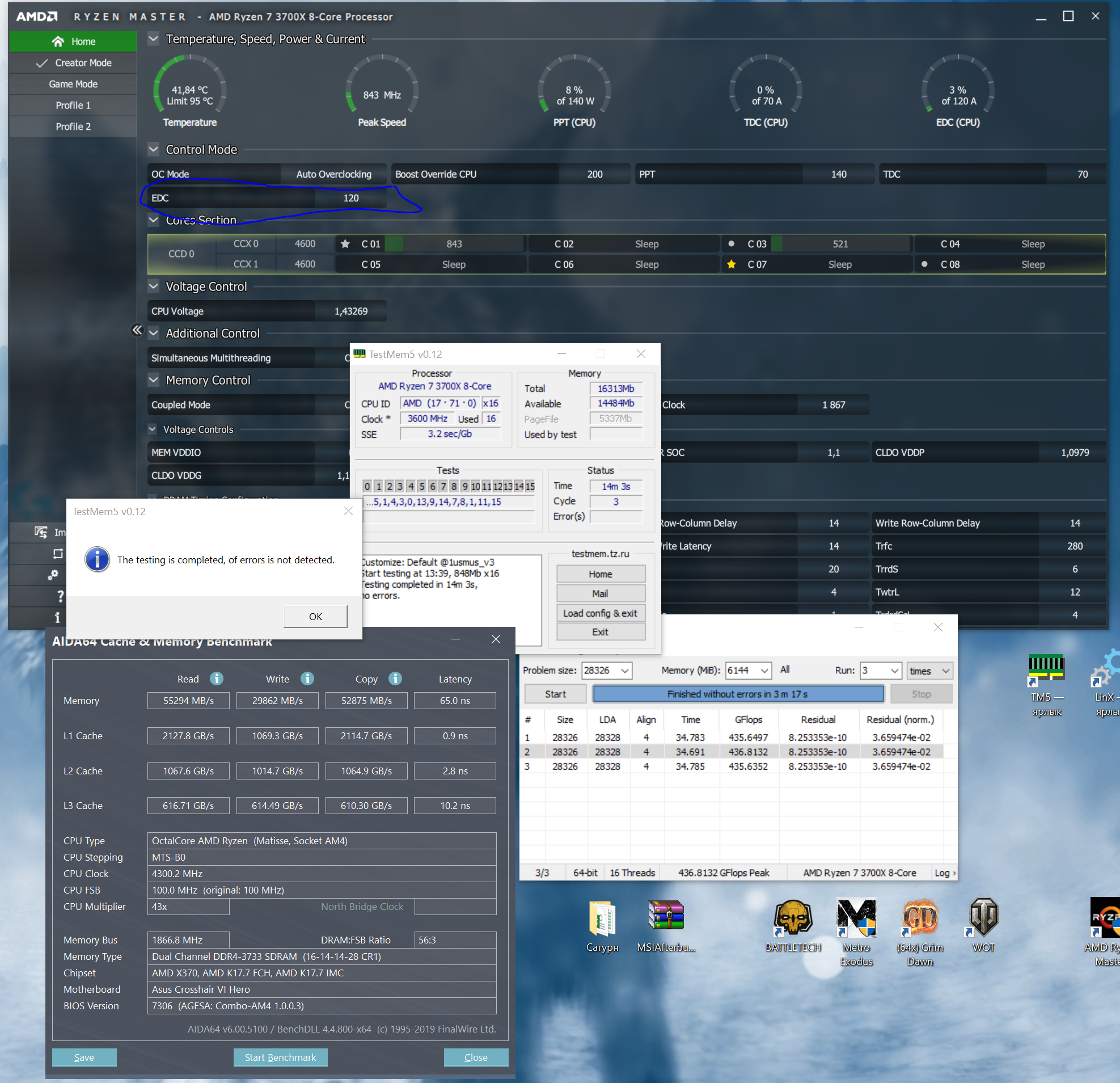Collapse the Ryzen Master sidebar with double-chevron
1120x1083 pixels.
click(x=137, y=330)
